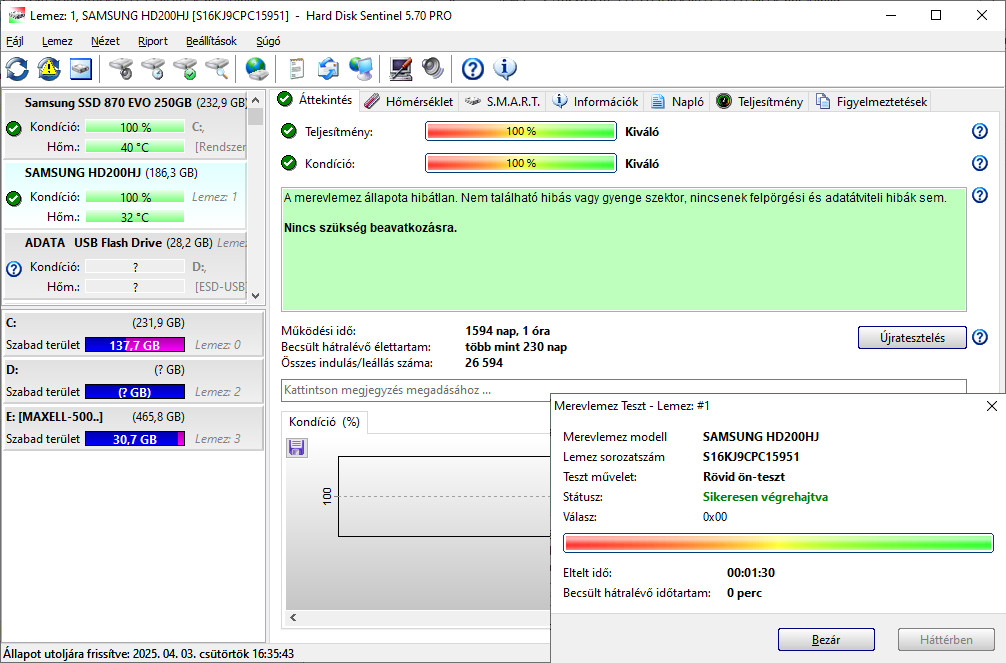Open the Beállítások menu
1006x663 pixels.
[x=212, y=41]
